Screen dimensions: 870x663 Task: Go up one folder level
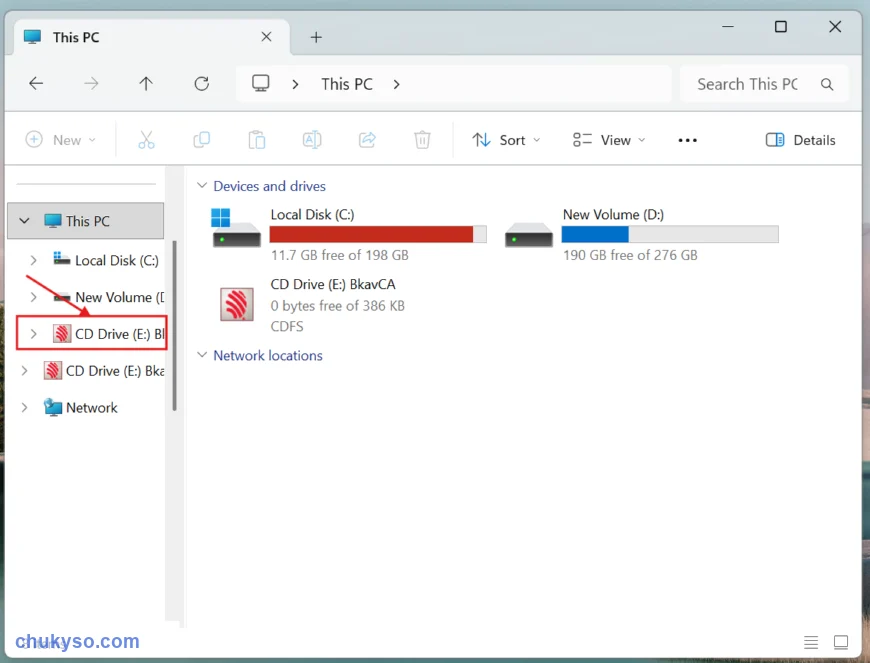point(146,84)
